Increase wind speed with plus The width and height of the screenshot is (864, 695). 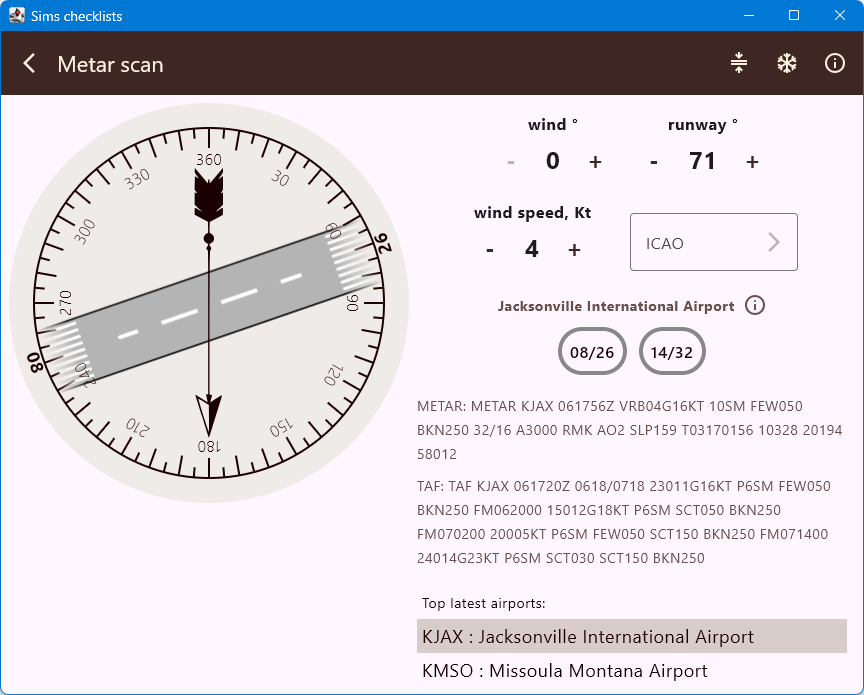[574, 250]
